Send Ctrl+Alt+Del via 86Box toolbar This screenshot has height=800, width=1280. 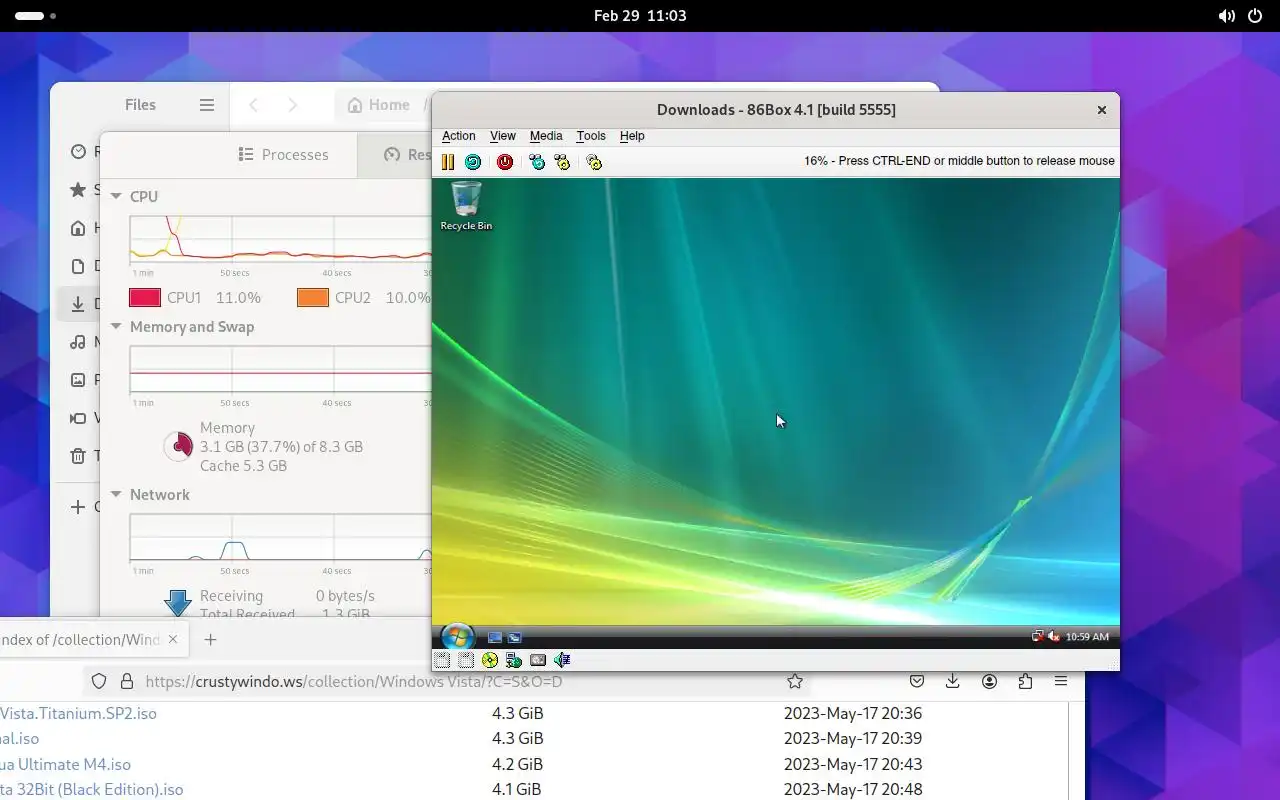coord(537,162)
